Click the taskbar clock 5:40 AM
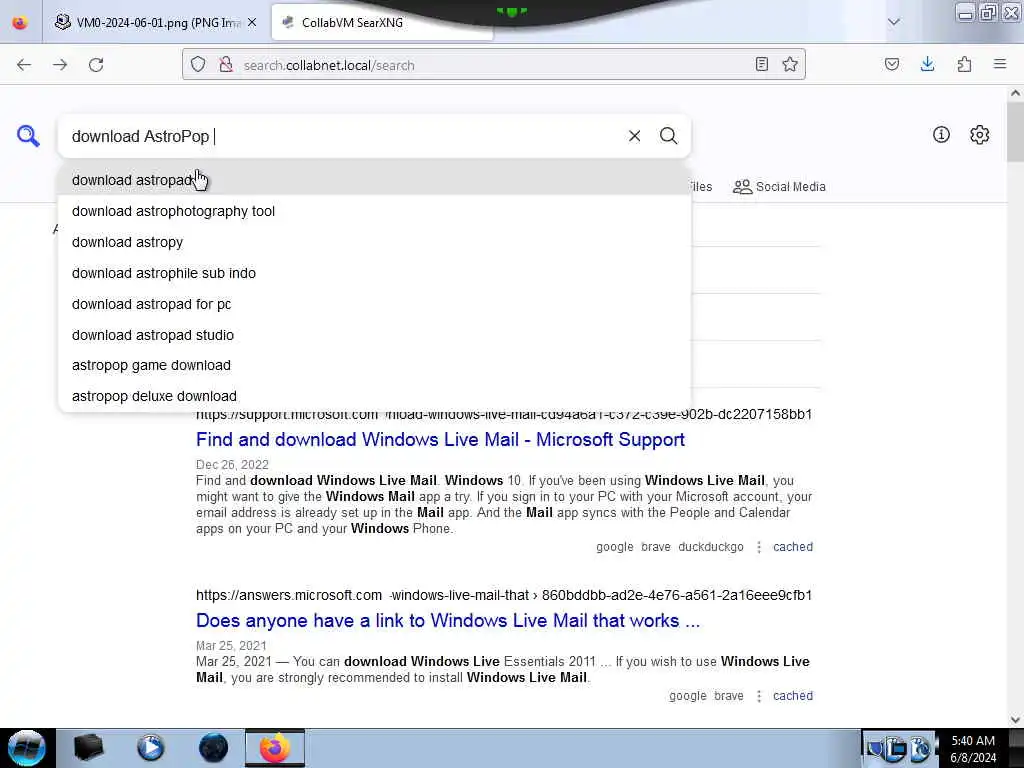 pos(973,741)
